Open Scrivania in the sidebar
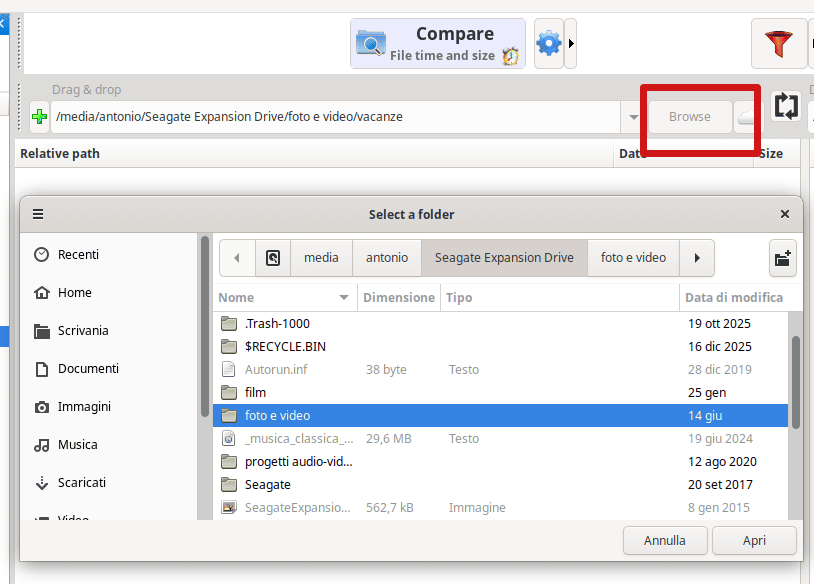Screen dimensions: 814x584 point(110,331)
